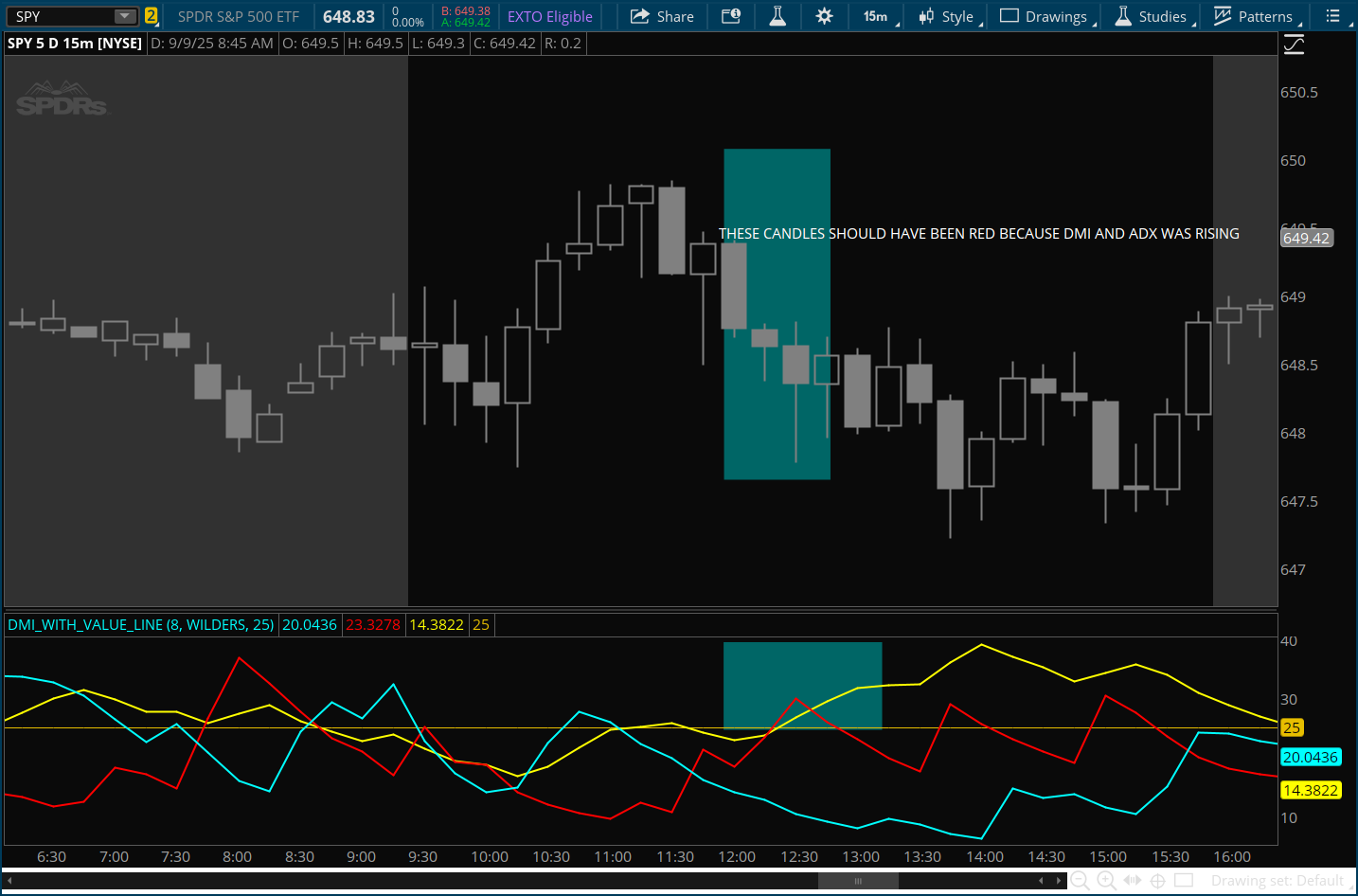Image resolution: width=1358 pixels, height=896 pixels.
Task: Click the 16:00 time axis label
Action: [x=1232, y=857]
